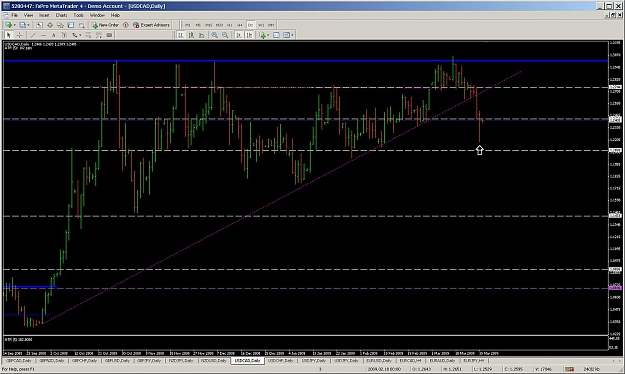Open the Help menu
The width and height of the screenshot is (625, 374).
[115, 15]
